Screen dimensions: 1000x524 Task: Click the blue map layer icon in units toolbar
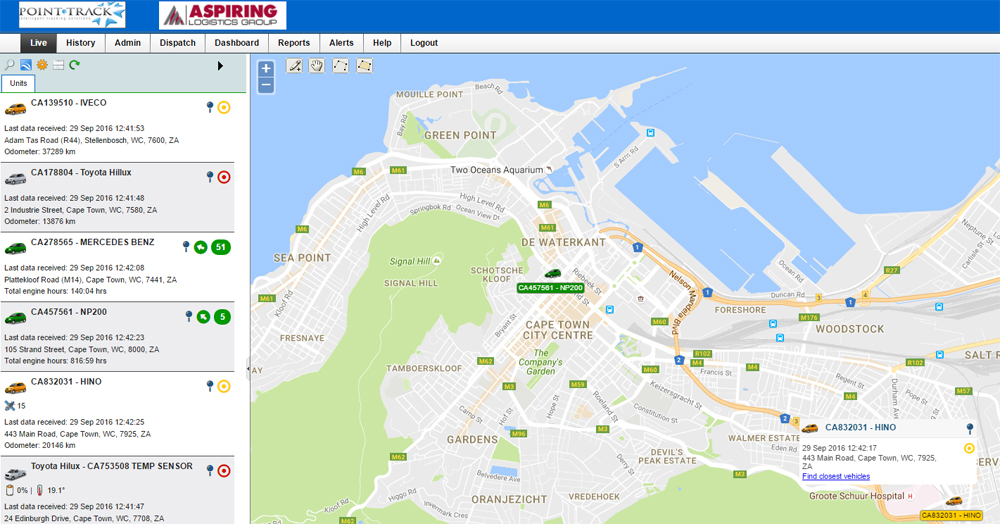point(26,65)
